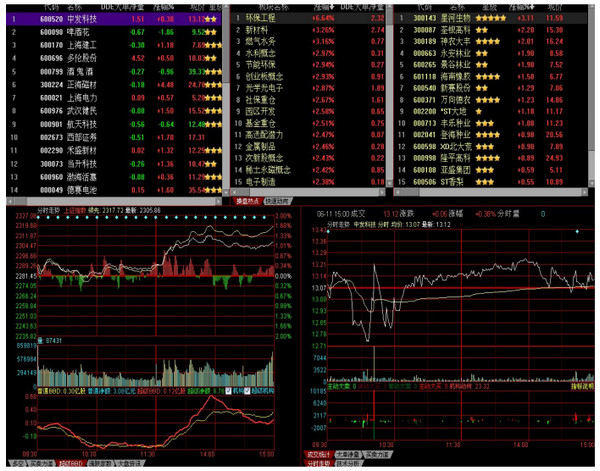This screenshot has width=600, height=471.
Task: Click right stock list horizontal scrollbar right arrow
Action: [585, 192]
